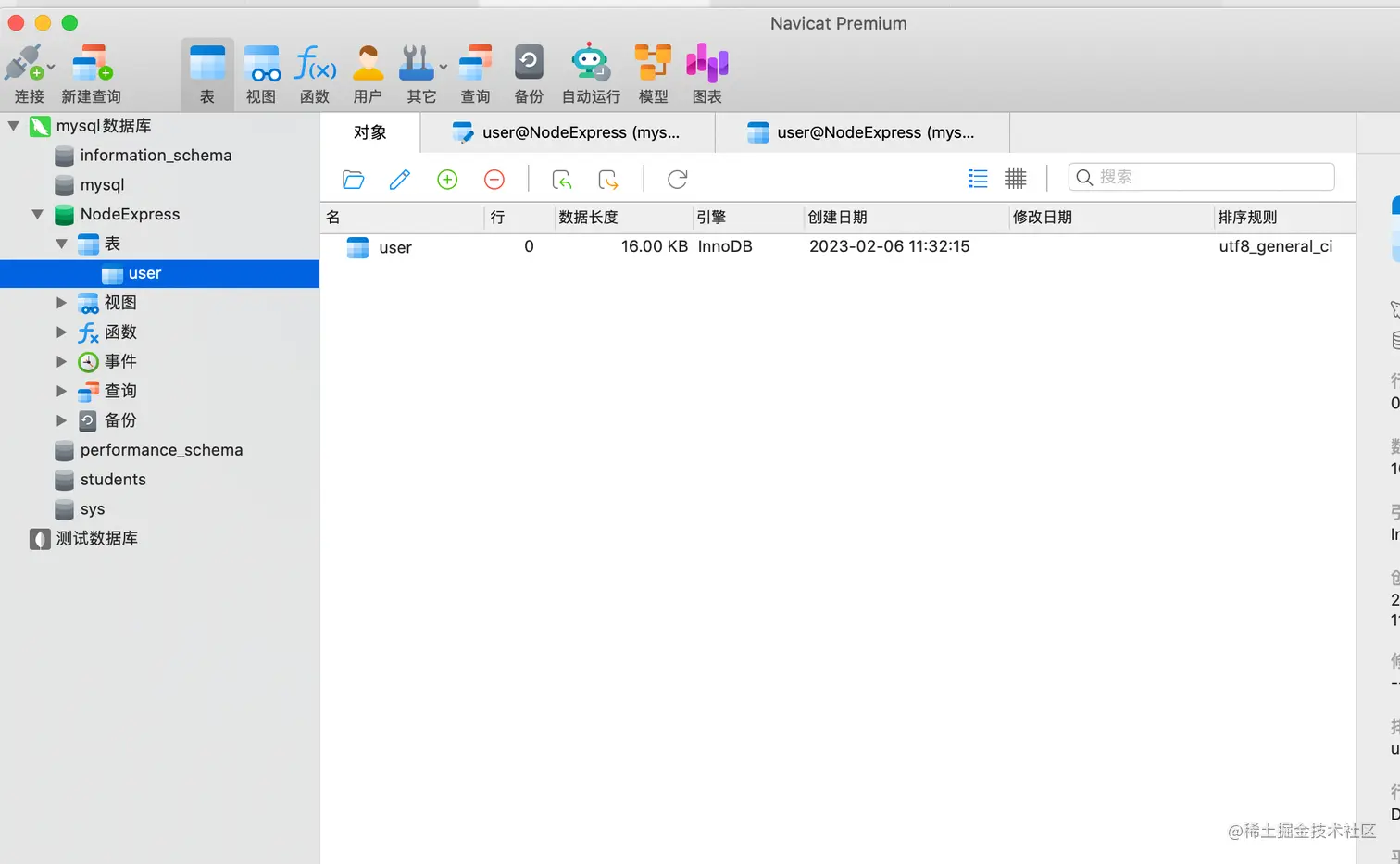Select the students database
Screen dimensions: 1400x864
click(113, 480)
